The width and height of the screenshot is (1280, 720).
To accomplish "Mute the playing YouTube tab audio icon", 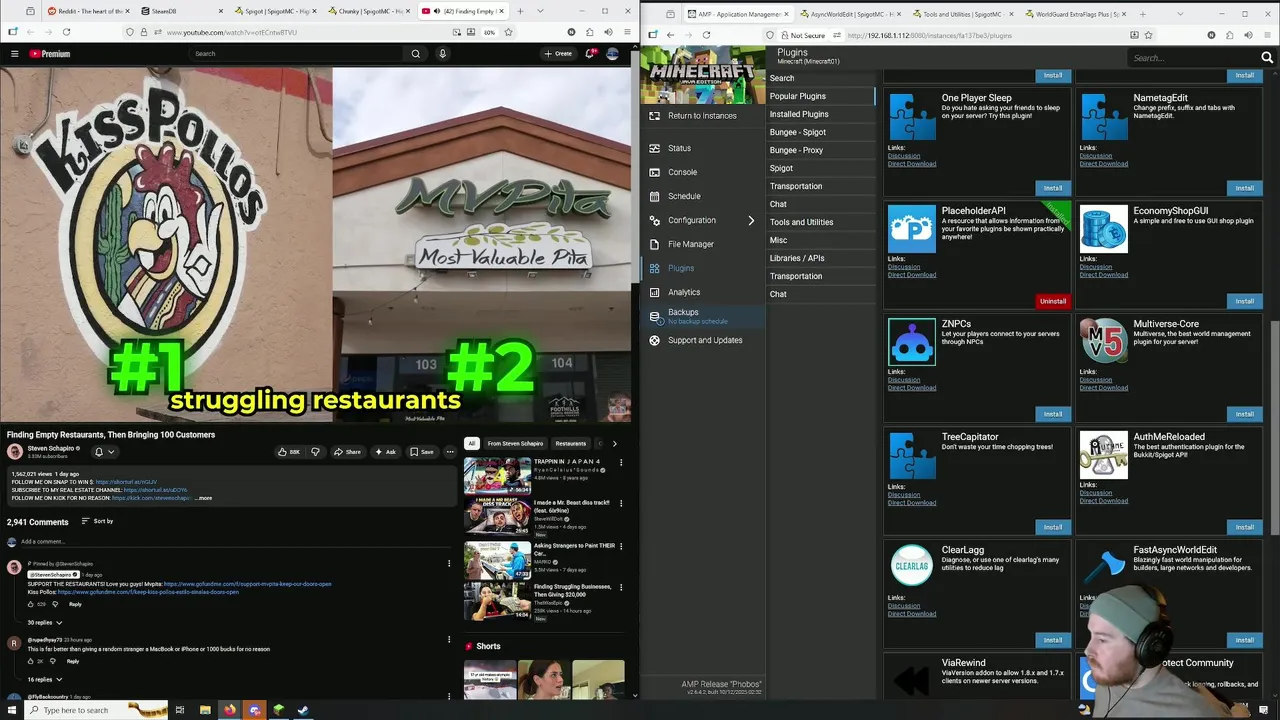I will pos(437,11).
